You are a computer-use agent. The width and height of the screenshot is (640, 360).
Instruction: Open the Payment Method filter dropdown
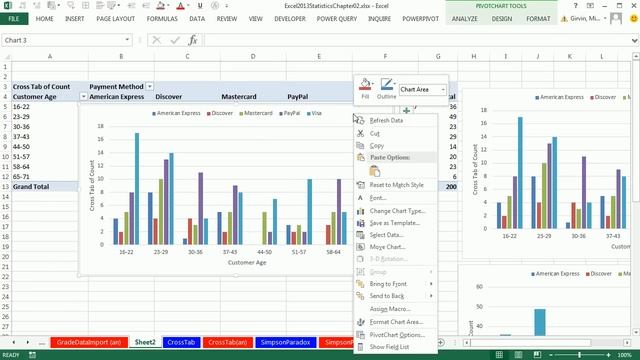click(149, 87)
